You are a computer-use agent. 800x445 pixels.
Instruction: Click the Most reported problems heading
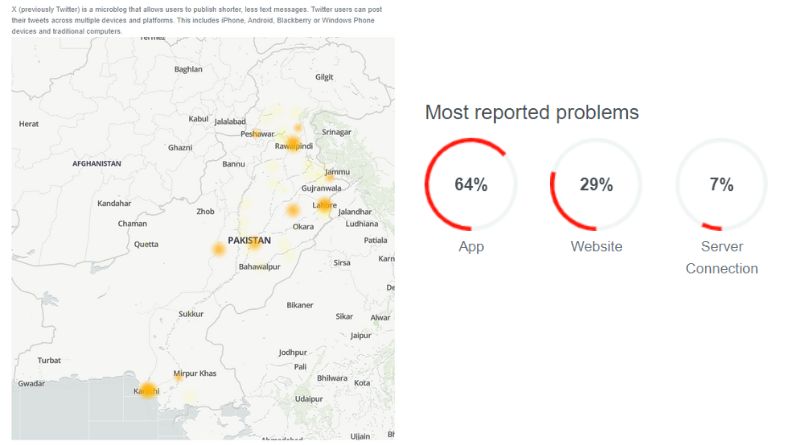point(532,112)
